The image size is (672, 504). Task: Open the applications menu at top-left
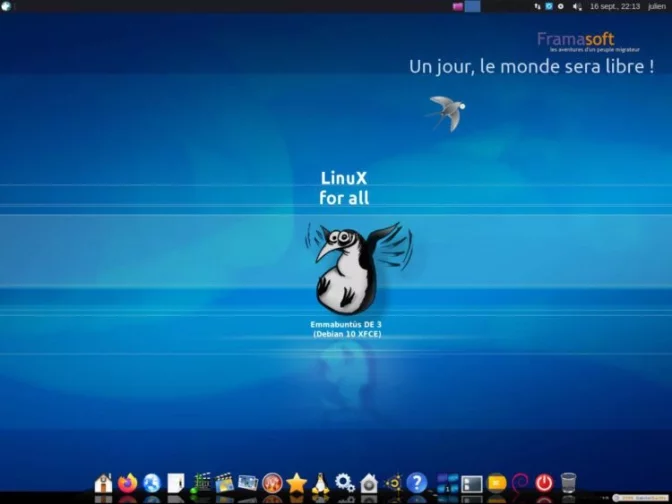[7, 6]
